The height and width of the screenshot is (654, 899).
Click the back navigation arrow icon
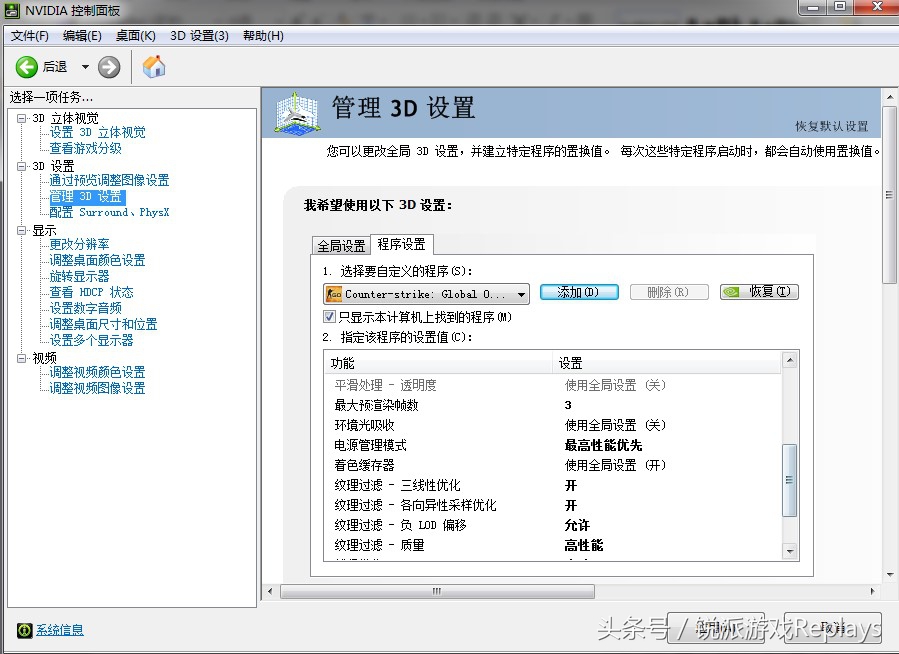(26, 67)
